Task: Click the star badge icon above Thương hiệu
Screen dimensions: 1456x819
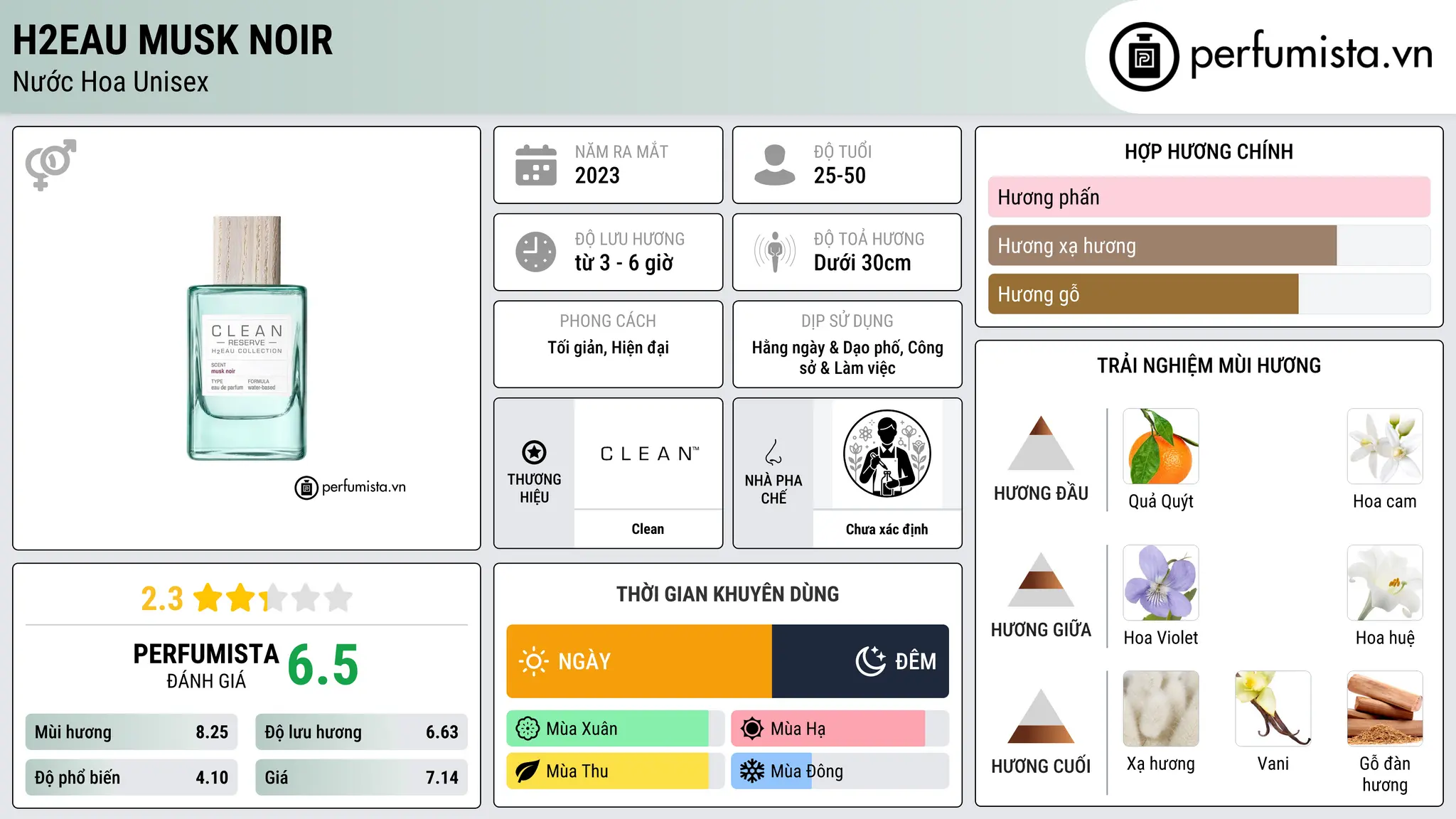Action: (x=534, y=452)
